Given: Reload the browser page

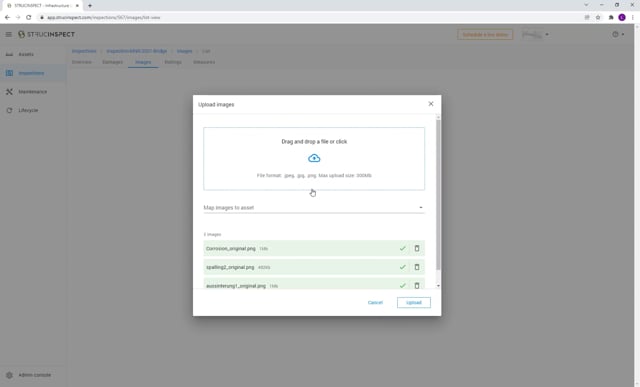Looking at the screenshot, I should pos(29,17).
